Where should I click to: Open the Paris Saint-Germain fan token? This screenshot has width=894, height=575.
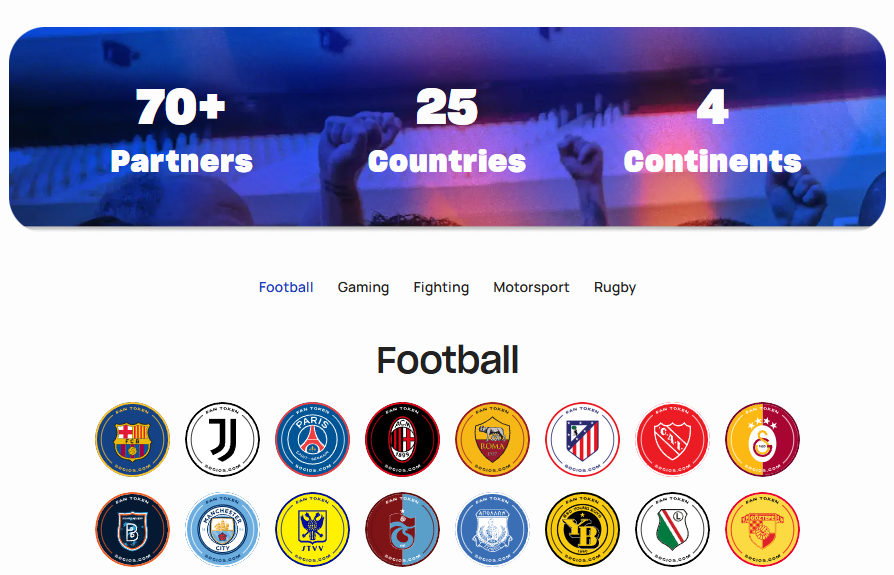pos(312,439)
